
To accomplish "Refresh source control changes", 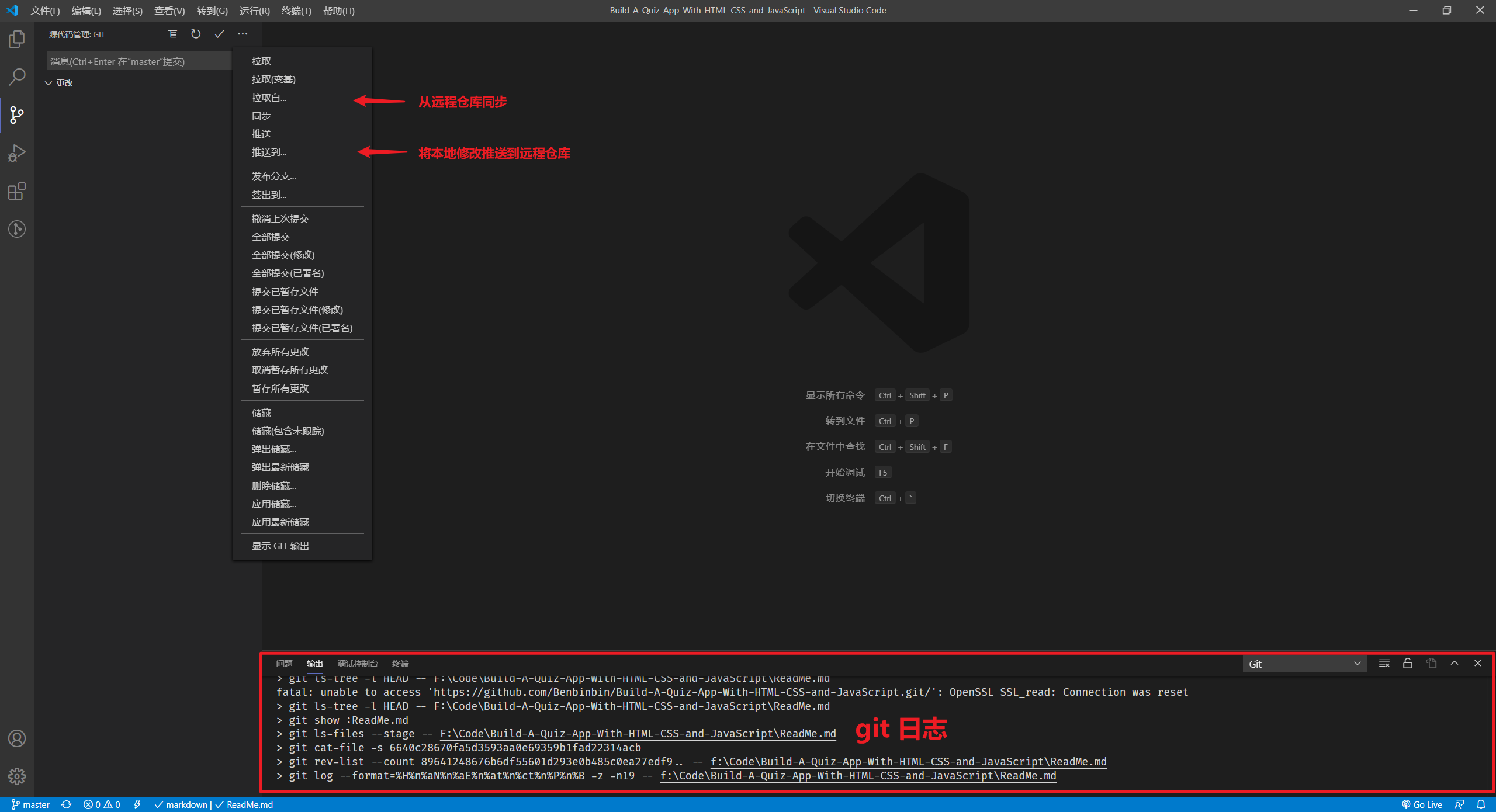I will [x=196, y=34].
